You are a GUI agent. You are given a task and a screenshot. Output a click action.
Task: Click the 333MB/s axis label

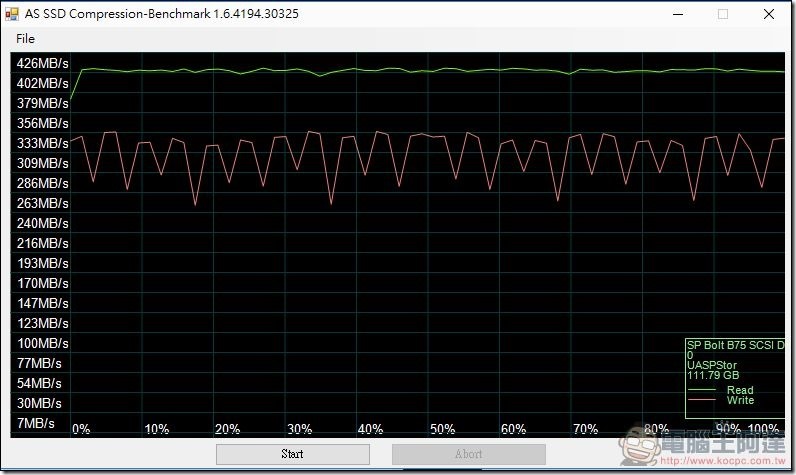(x=42, y=144)
